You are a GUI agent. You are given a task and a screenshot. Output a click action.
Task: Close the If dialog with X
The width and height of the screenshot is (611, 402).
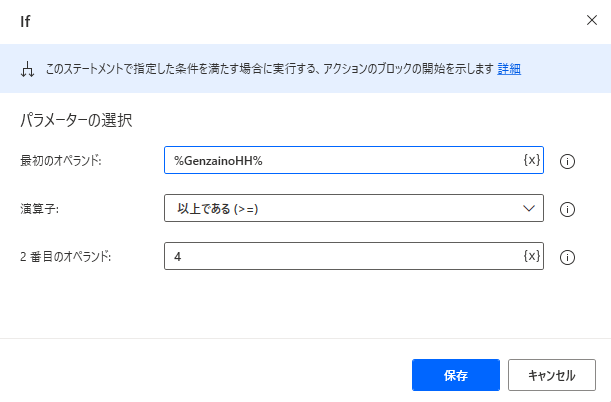pos(588,20)
